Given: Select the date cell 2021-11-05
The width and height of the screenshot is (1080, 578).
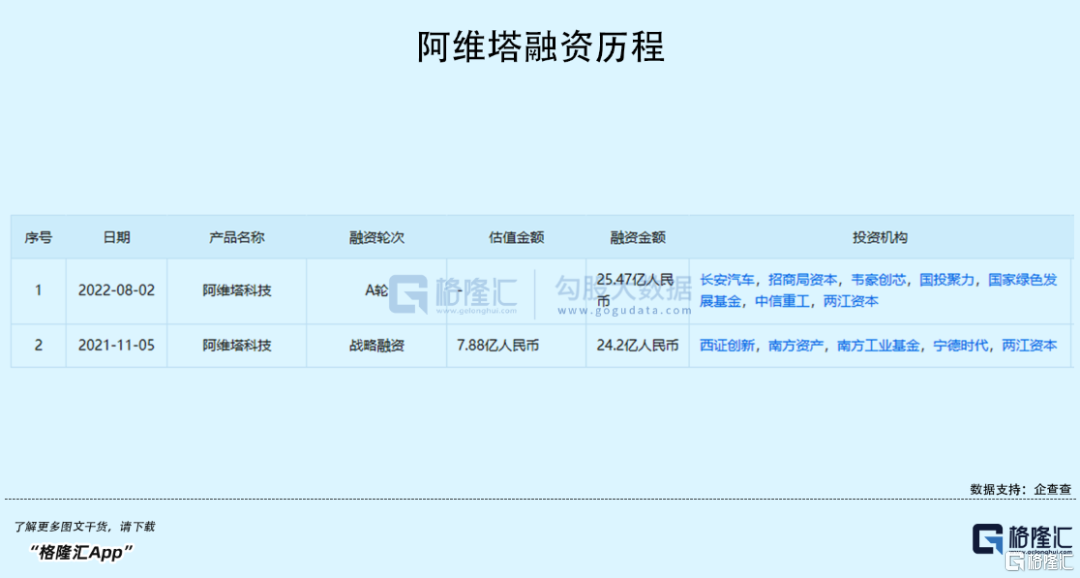Looking at the screenshot, I should pos(116,345).
